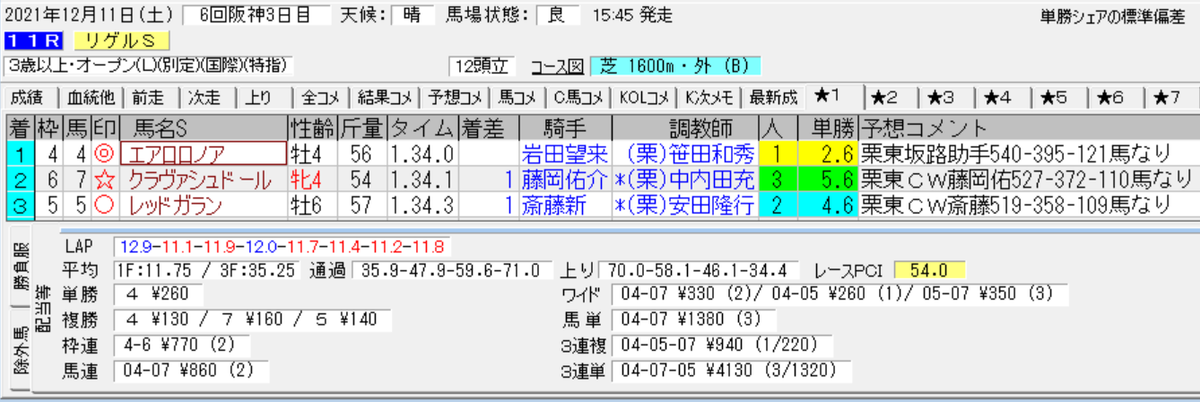This screenshot has height=402, width=1200.
Task: Select the ★2 tab
Action: click(x=886, y=97)
